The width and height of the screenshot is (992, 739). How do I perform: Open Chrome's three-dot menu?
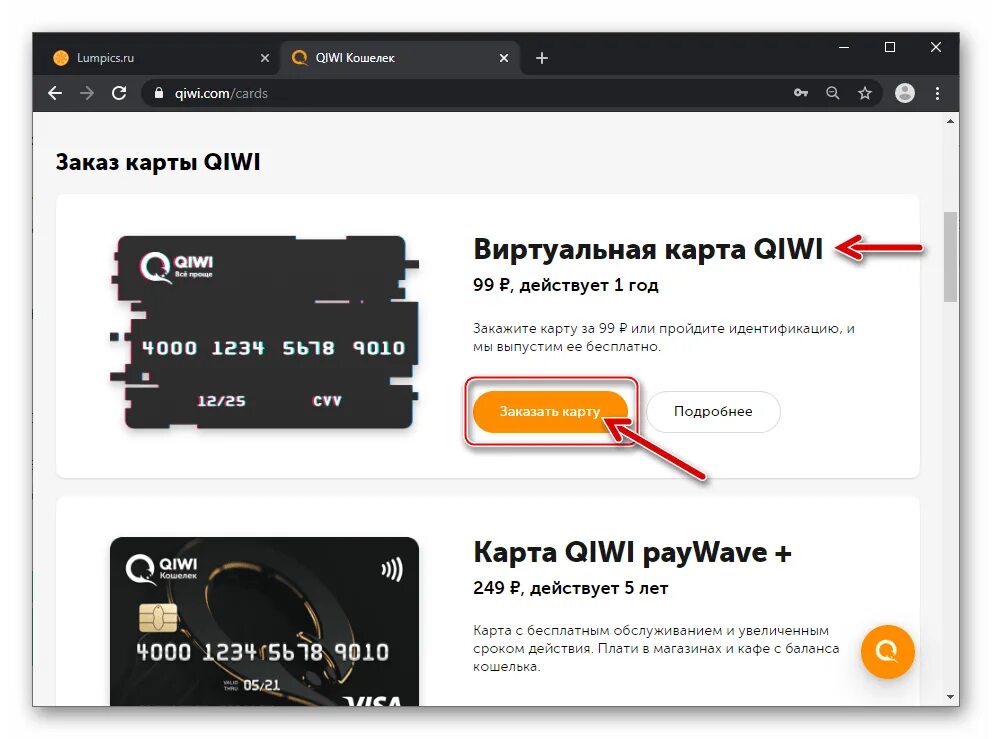(938, 94)
